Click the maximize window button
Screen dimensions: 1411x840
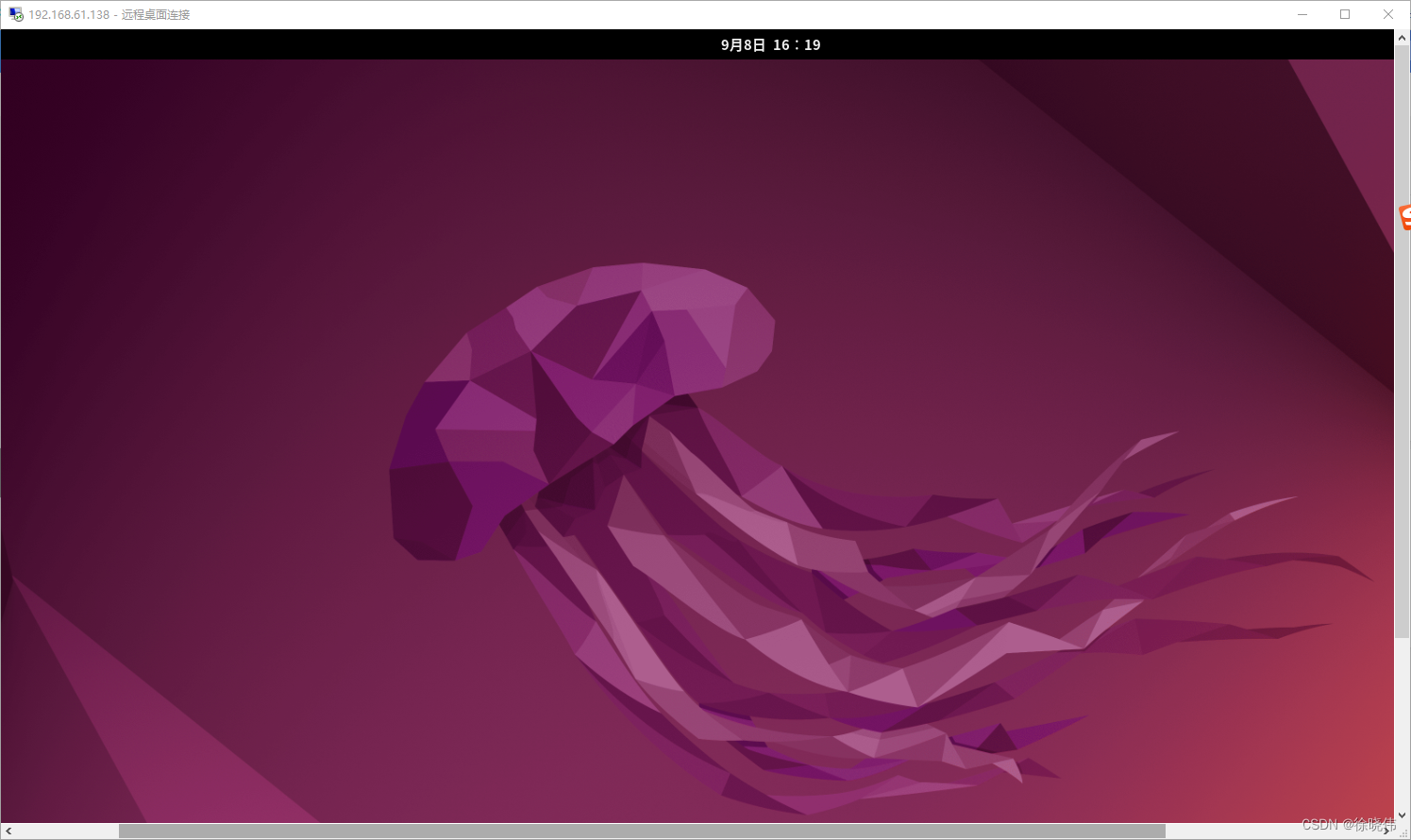pos(1346,14)
